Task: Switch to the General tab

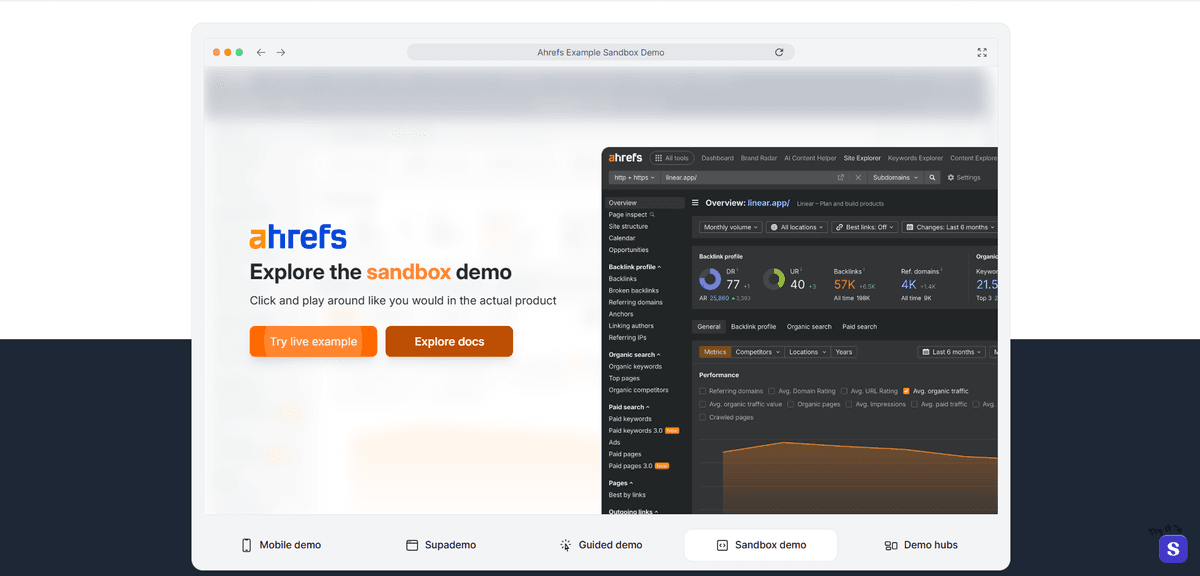Action: (709, 326)
